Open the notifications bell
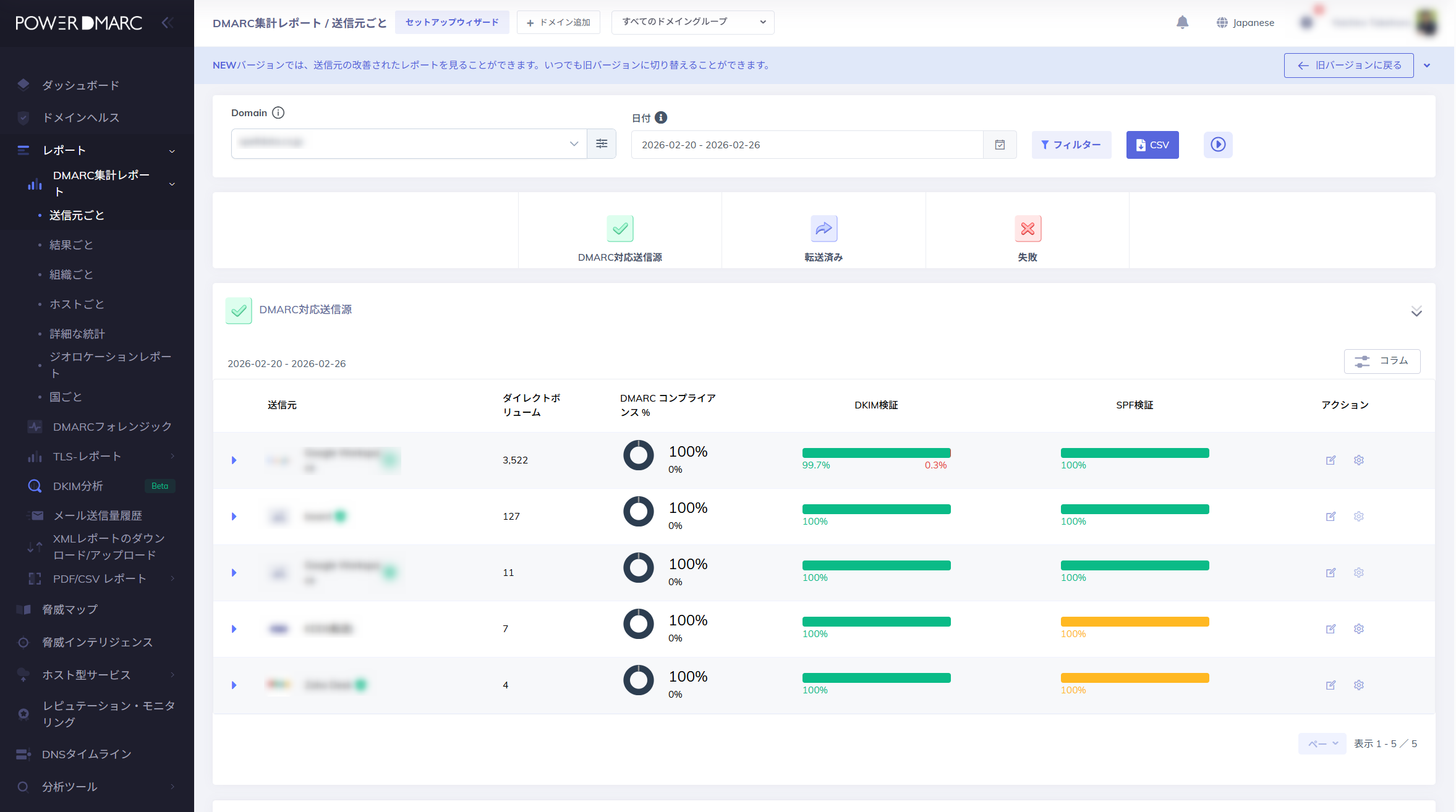Image resolution: width=1456 pixels, height=812 pixels. [x=1183, y=22]
